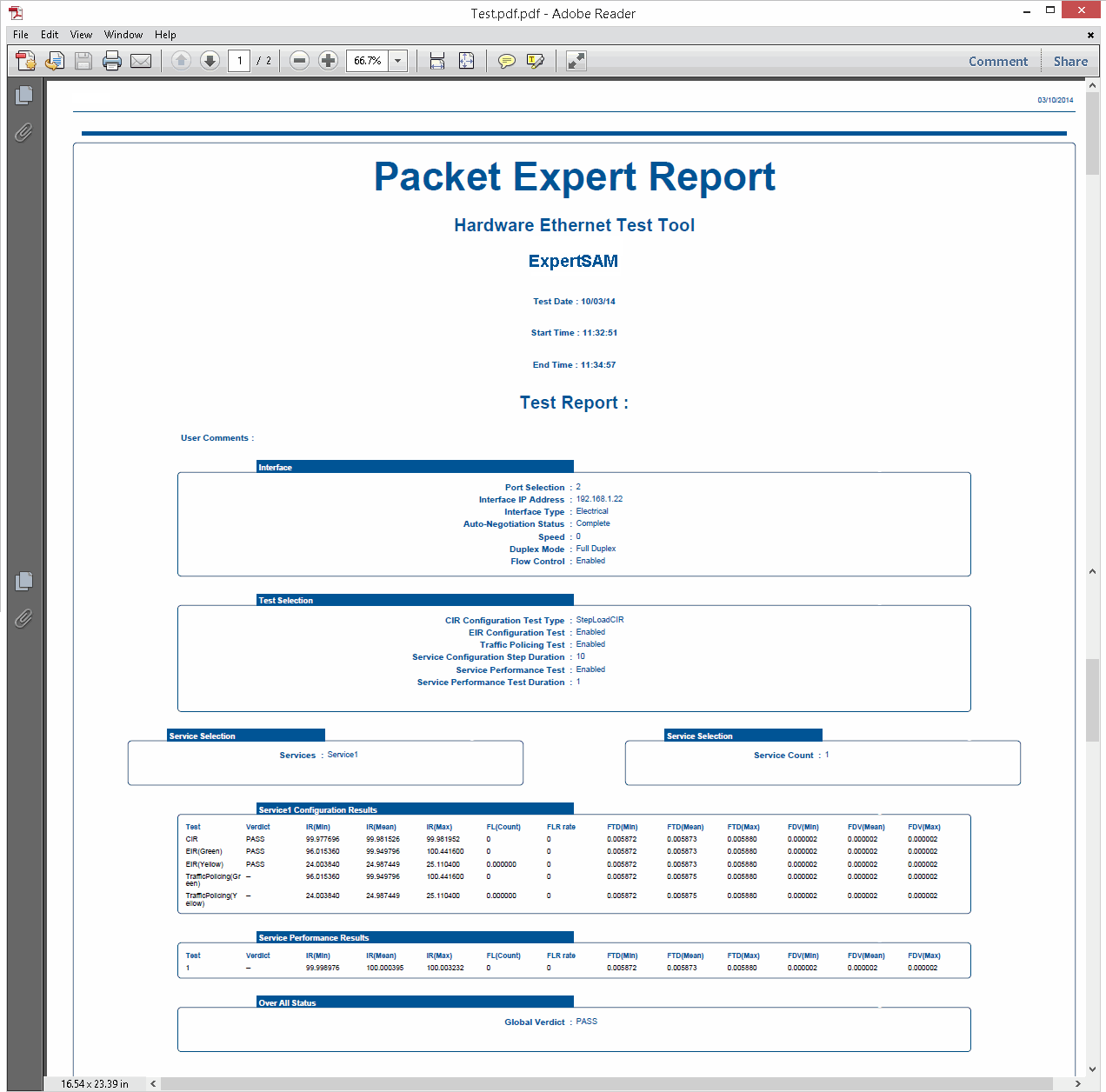
Task: Add a sticky note comment
Action: pos(507,61)
